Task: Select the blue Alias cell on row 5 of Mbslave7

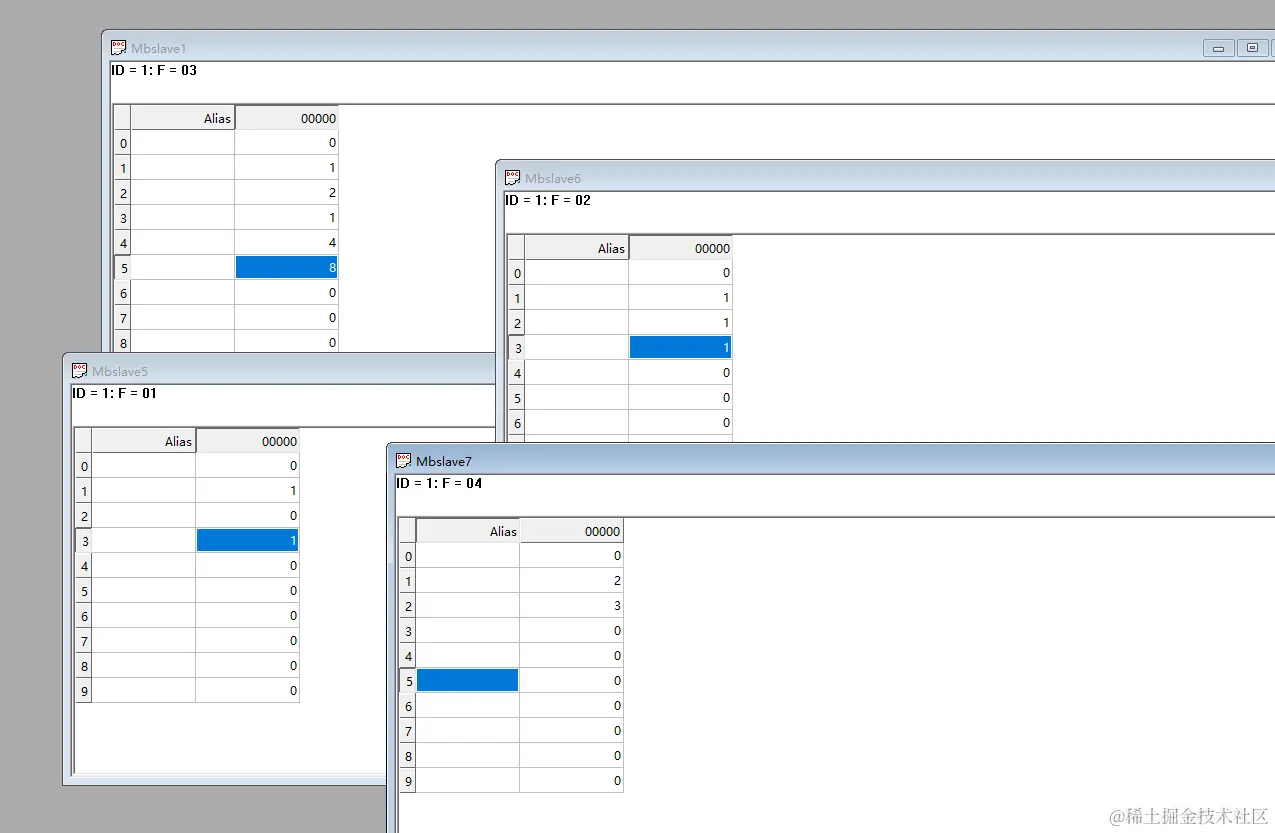Action: tap(467, 680)
